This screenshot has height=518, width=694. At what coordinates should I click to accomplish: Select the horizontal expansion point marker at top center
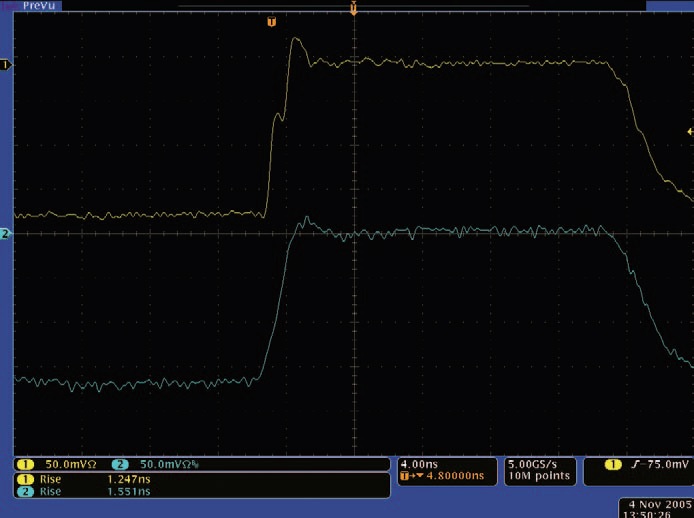click(x=353, y=8)
